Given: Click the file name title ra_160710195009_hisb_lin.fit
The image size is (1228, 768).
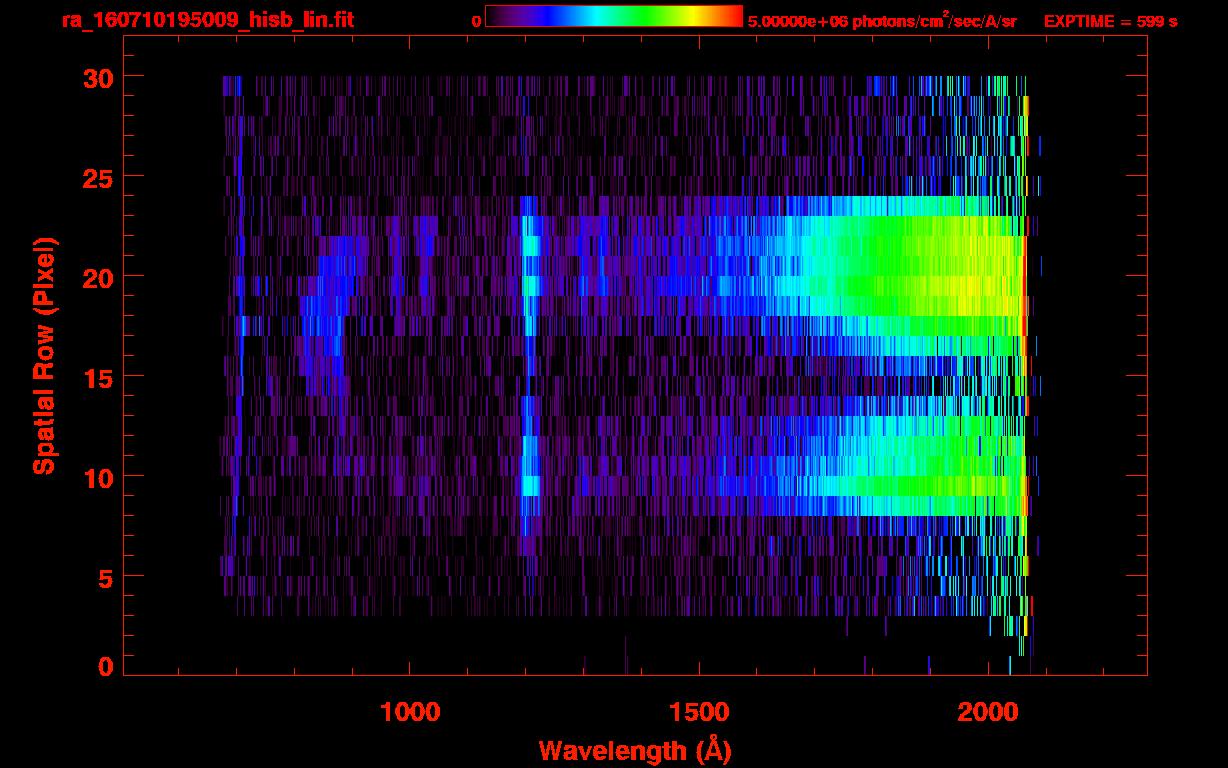Looking at the screenshot, I should [207, 20].
